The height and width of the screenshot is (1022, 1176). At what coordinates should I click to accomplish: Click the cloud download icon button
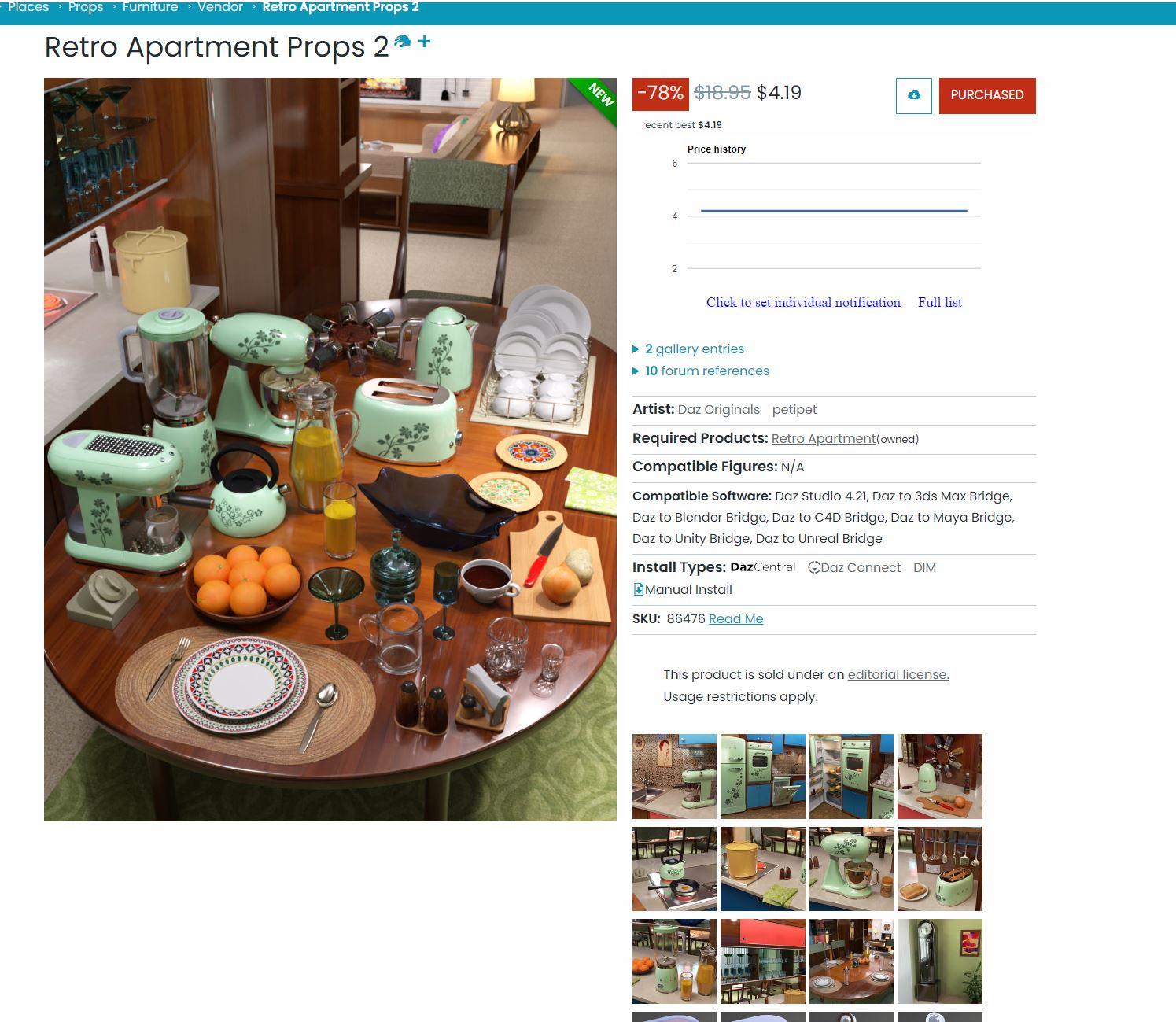(x=913, y=95)
